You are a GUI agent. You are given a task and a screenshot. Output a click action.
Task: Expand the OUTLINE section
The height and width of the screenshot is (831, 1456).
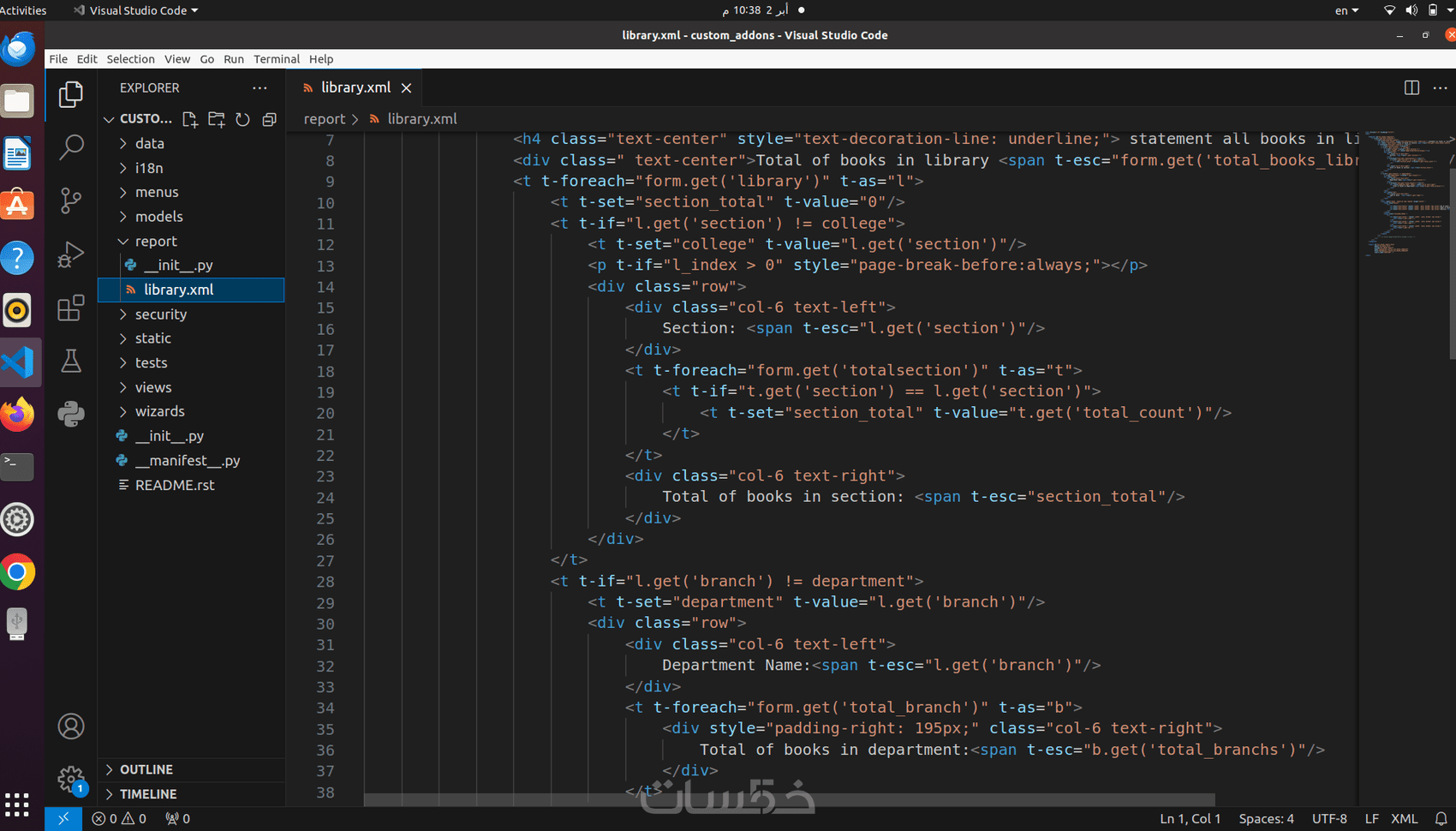pos(191,770)
